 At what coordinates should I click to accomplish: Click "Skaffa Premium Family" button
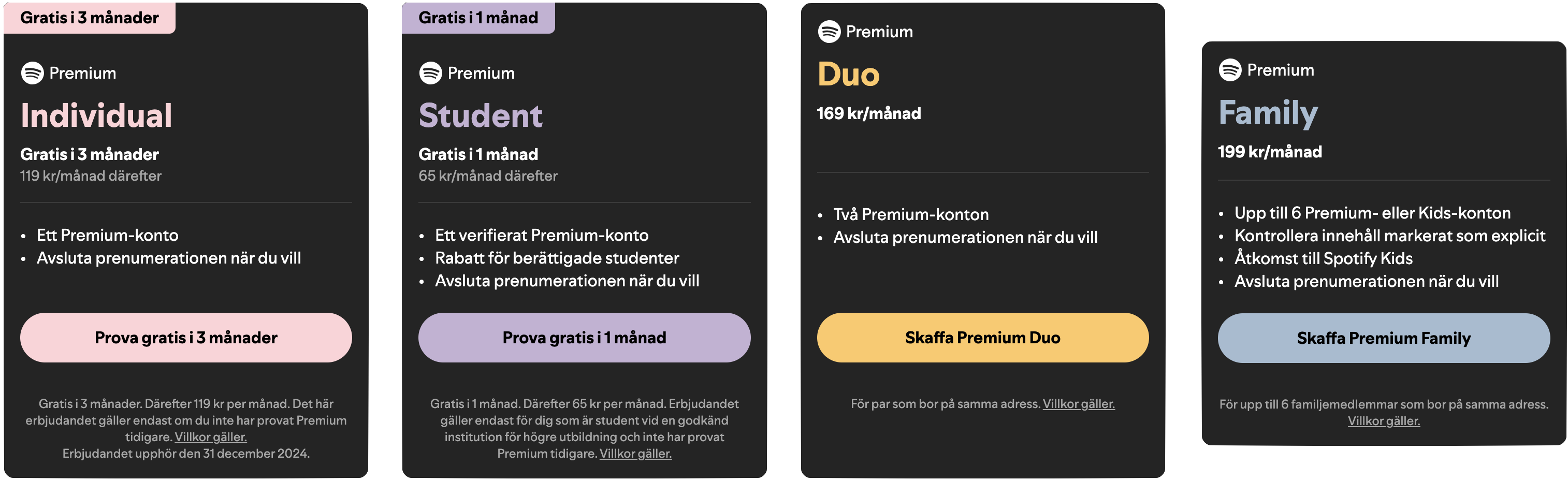click(x=1383, y=338)
